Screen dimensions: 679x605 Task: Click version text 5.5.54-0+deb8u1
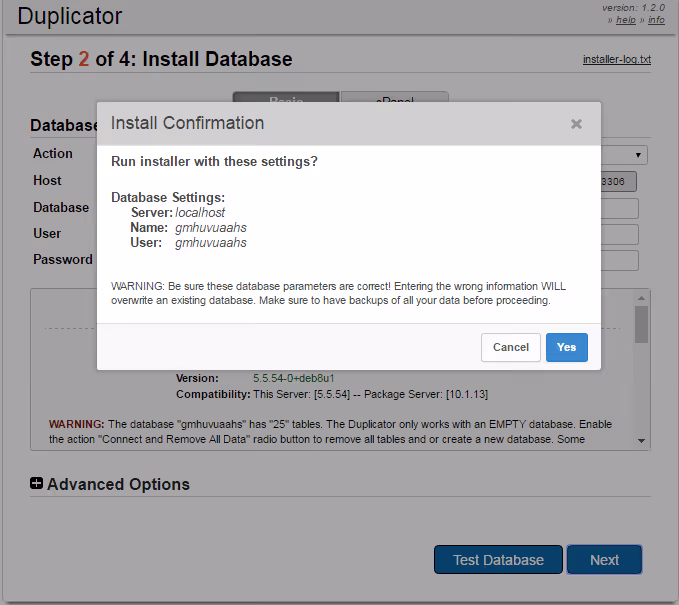click(294, 378)
